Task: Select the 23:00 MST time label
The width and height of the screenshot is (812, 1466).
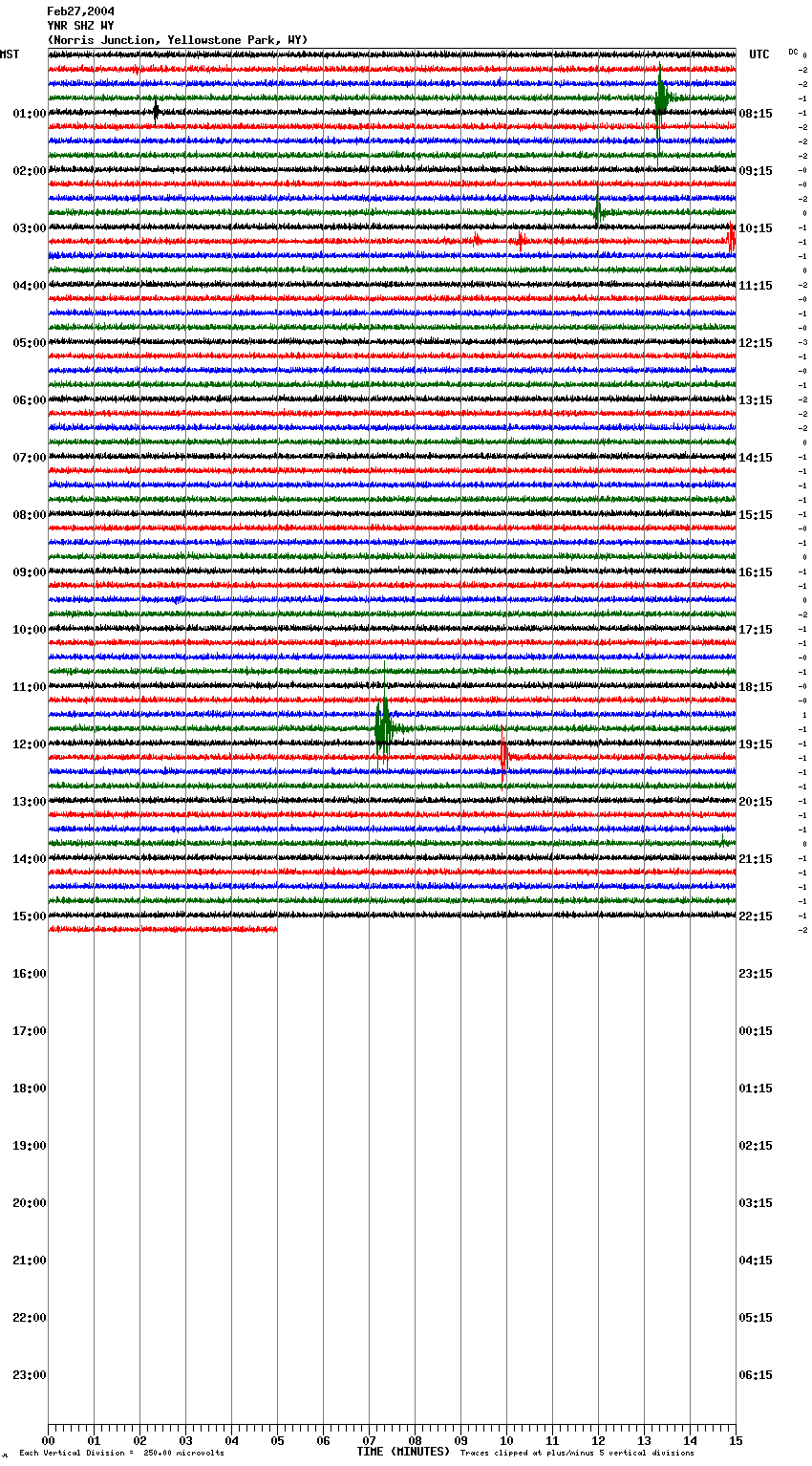Action: 30,1375
